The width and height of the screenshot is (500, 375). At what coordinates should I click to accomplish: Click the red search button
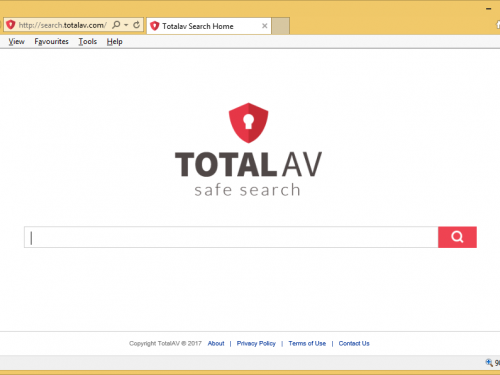pyautogui.click(x=457, y=237)
